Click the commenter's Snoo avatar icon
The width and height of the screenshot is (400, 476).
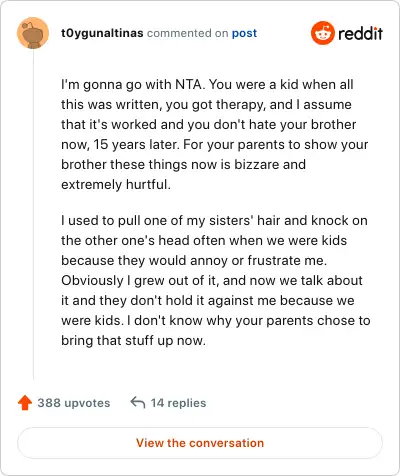33,33
